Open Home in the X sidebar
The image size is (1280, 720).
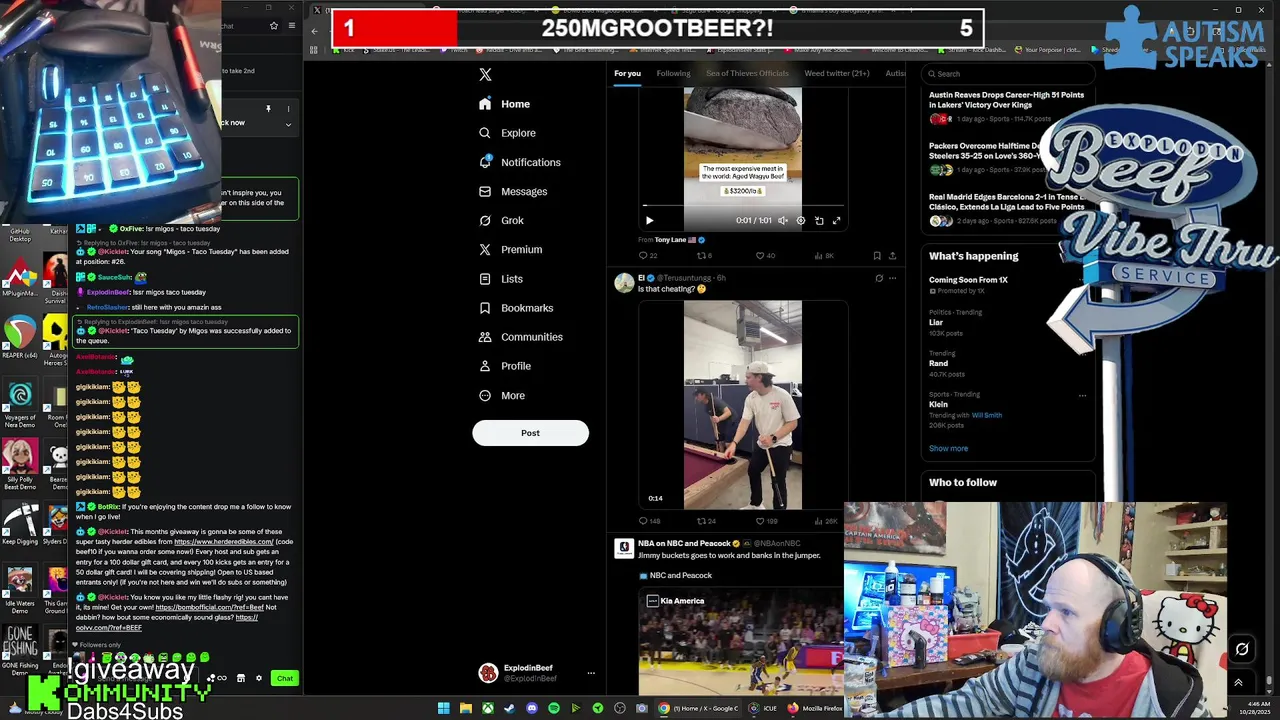(505, 104)
